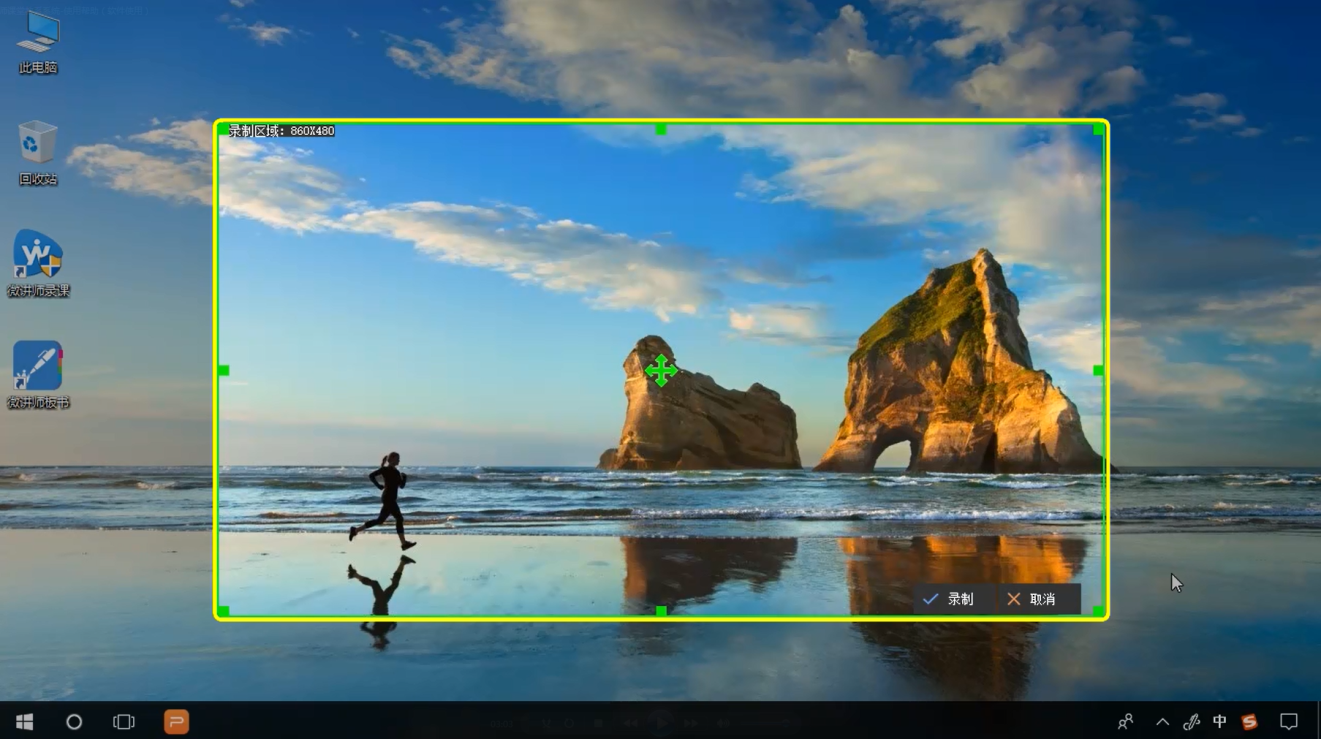Click the bottom-left corner green handle

[223, 610]
